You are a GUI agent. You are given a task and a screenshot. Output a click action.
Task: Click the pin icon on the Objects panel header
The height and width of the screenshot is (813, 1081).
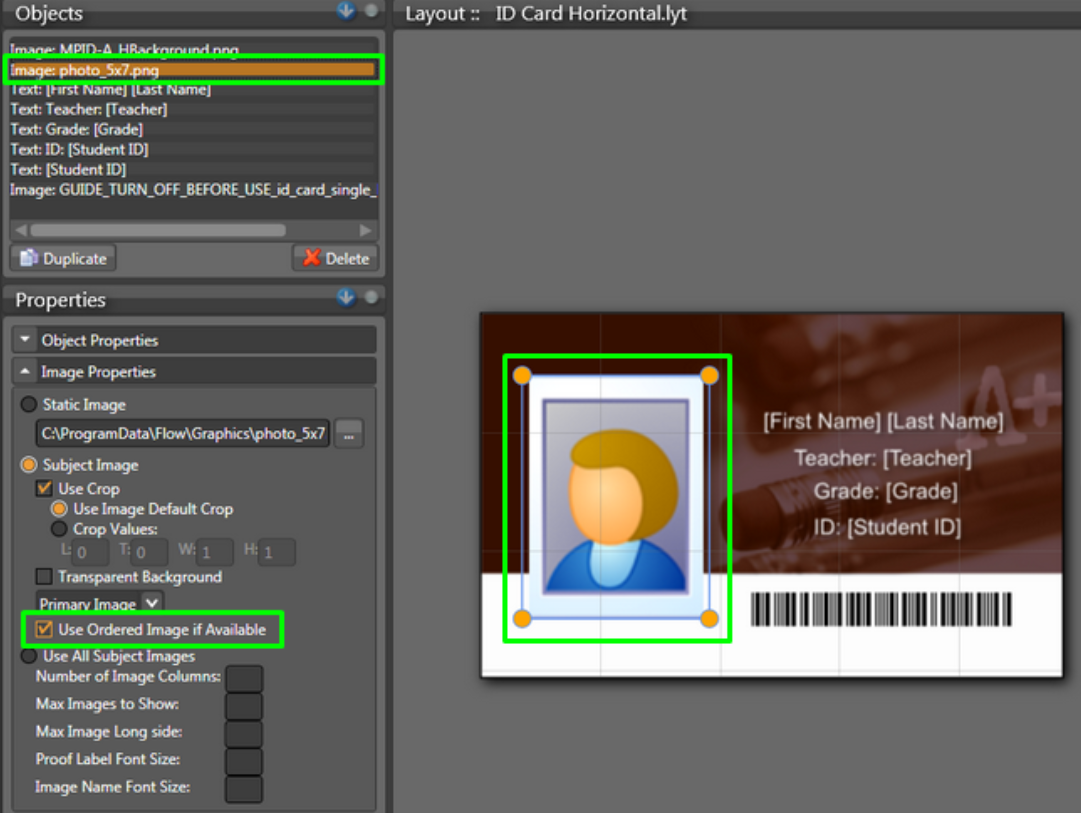369,11
